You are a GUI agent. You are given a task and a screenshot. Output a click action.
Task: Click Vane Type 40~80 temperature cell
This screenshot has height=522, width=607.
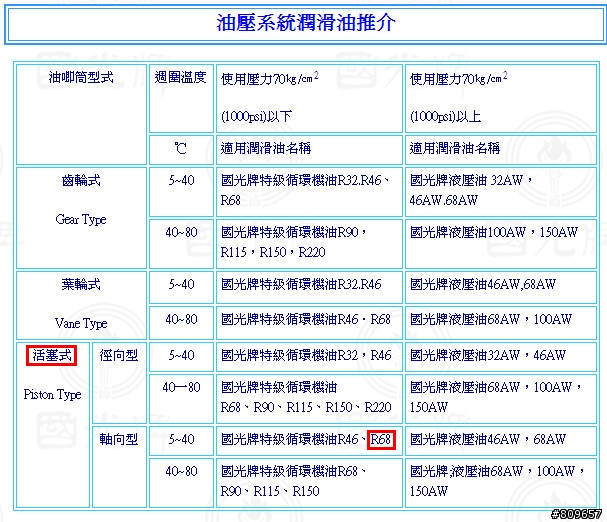pyautogui.click(x=181, y=323)
